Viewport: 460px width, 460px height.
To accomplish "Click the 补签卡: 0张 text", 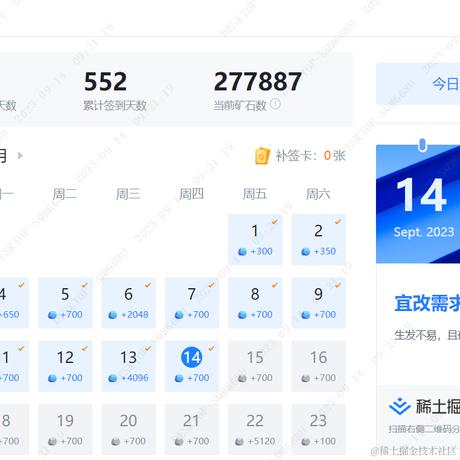I will (310, 156).
